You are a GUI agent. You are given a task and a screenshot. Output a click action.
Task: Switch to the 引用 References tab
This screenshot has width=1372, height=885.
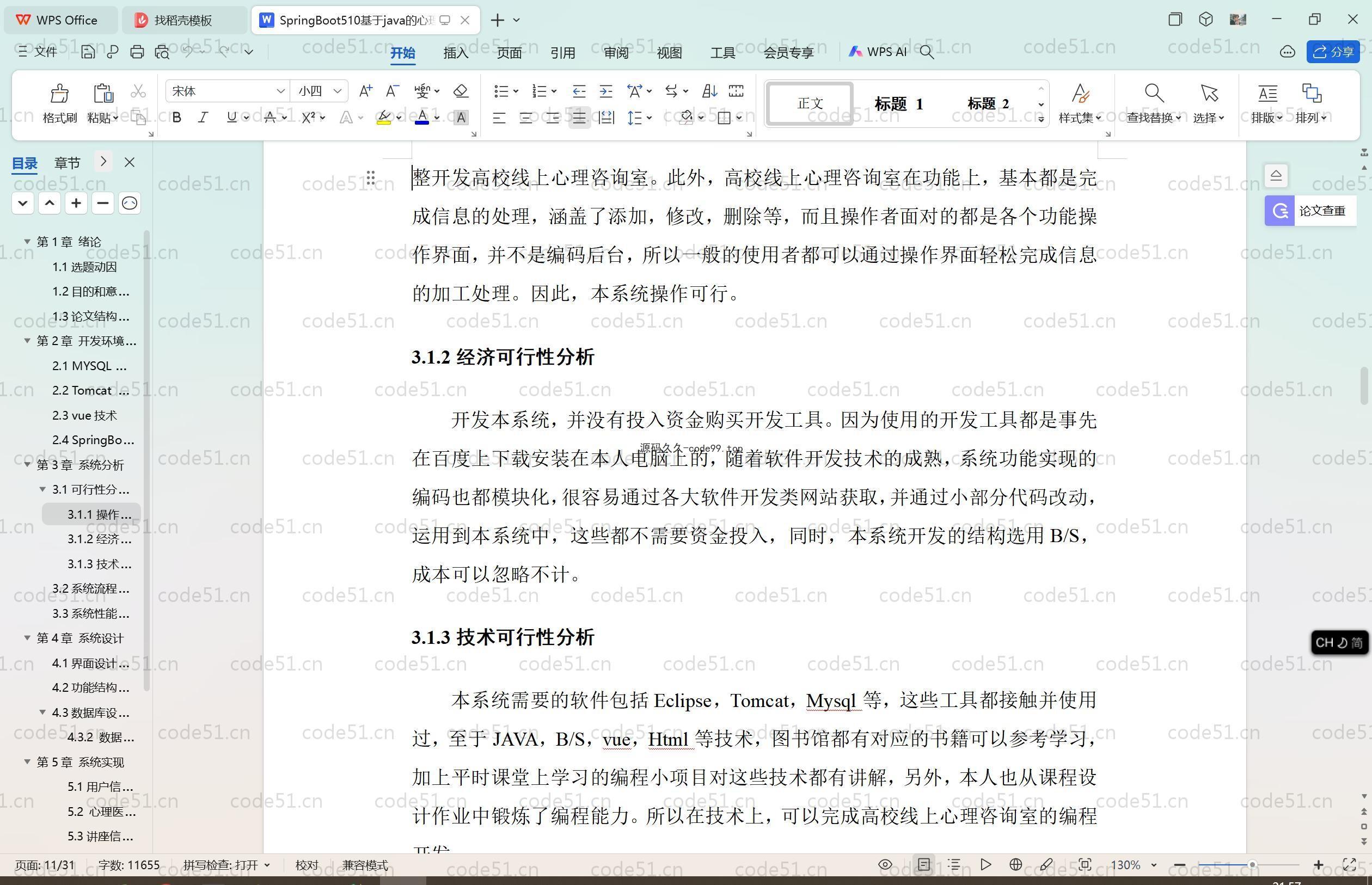563,53
